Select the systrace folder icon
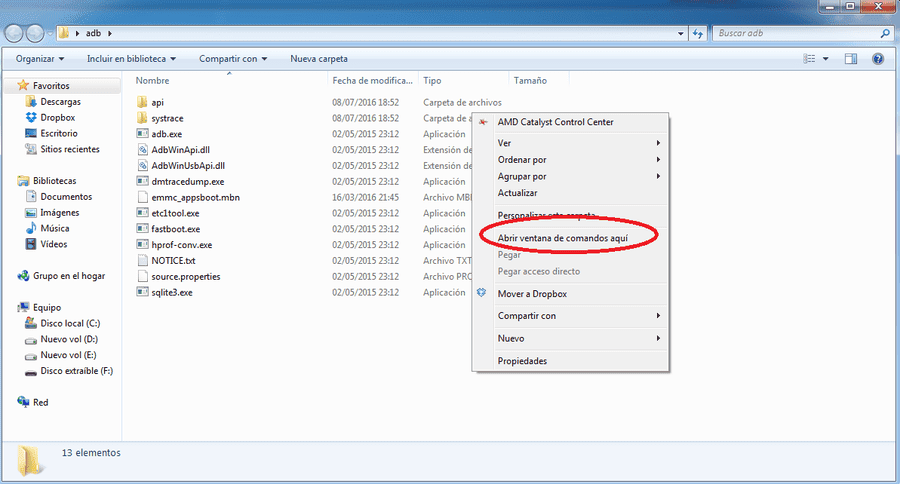This screenshot has width=900, height=484. click(142, 118)
